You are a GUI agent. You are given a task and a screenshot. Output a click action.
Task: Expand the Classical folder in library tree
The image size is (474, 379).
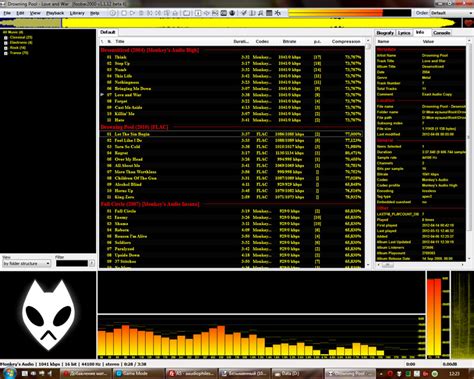click(6, 38)
